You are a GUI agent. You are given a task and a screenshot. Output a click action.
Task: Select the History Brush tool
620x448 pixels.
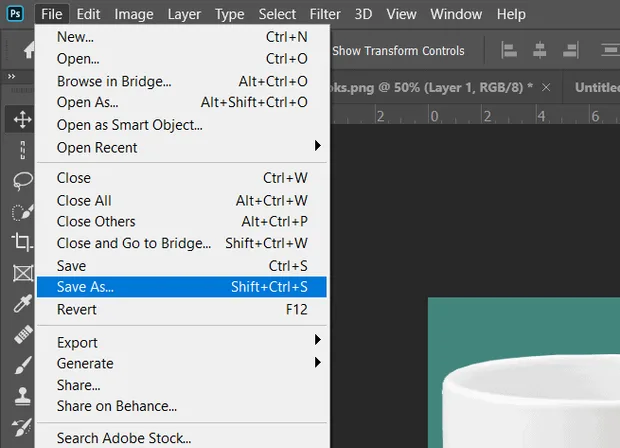click(23, 427)
